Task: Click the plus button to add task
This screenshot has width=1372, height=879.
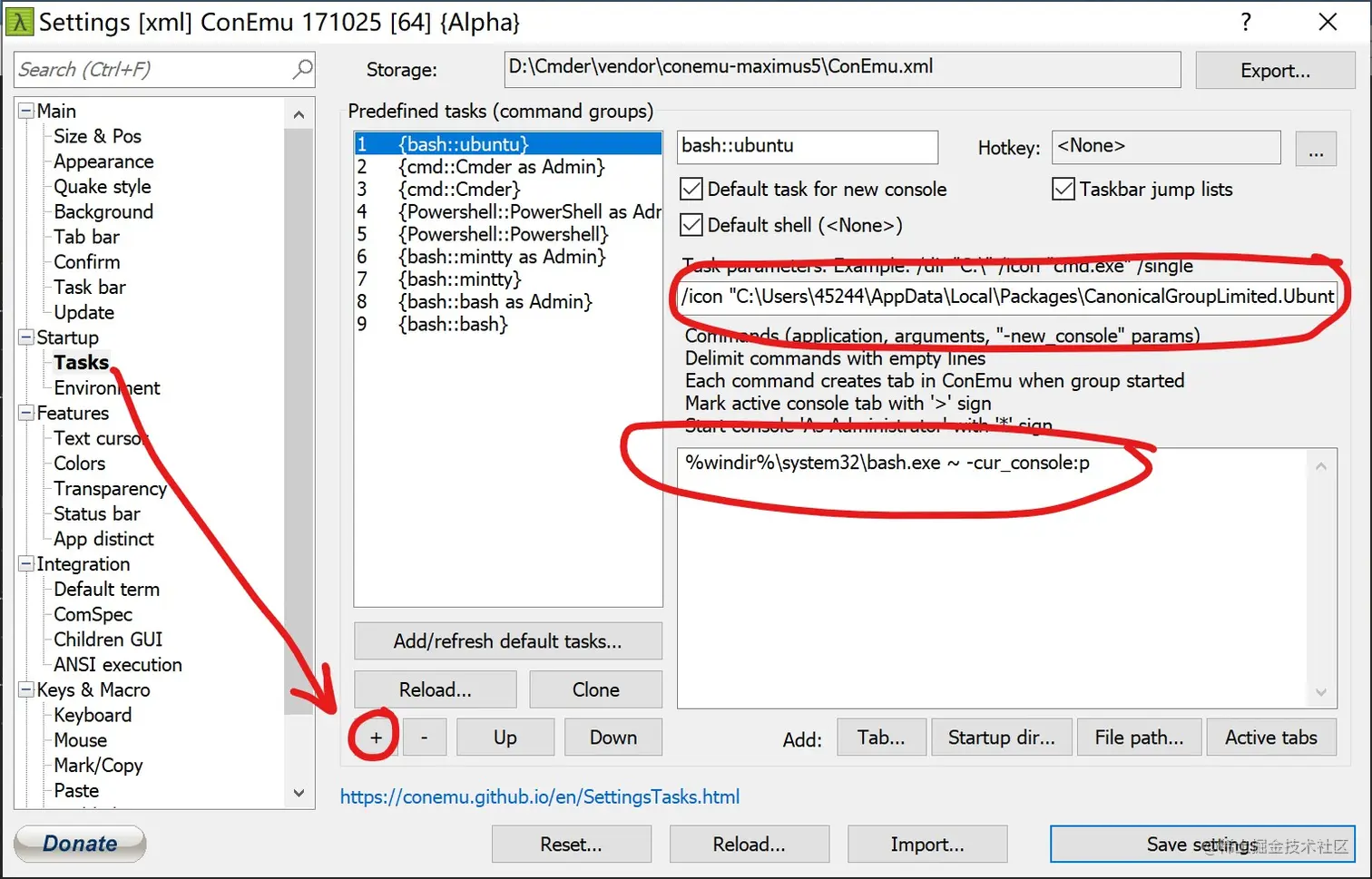Action: 375,737
